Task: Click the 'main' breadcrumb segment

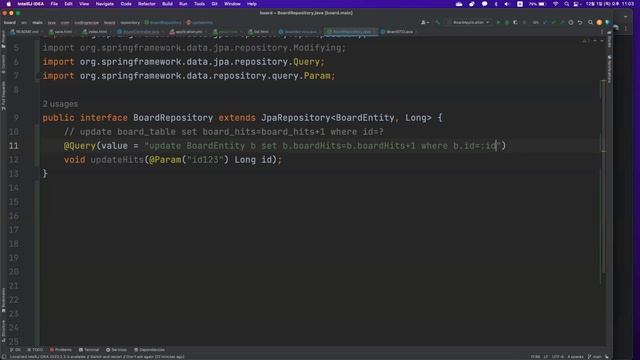Action: 38,23
